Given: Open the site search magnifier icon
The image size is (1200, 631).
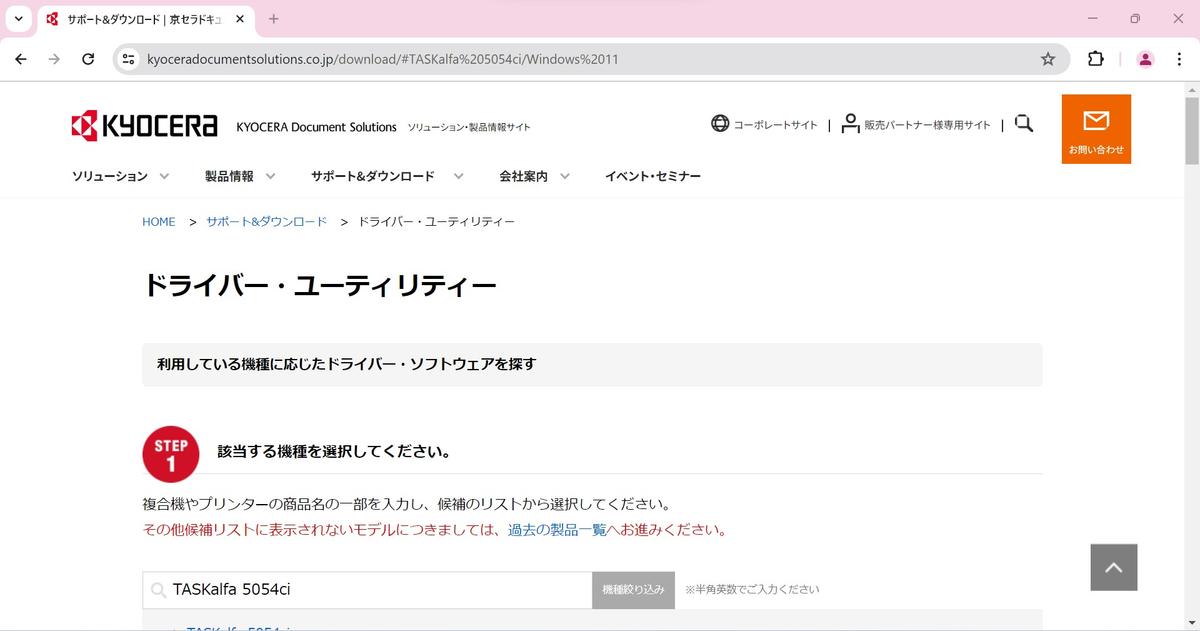Looking at the screenshot, I should [x=1023, y=124].
